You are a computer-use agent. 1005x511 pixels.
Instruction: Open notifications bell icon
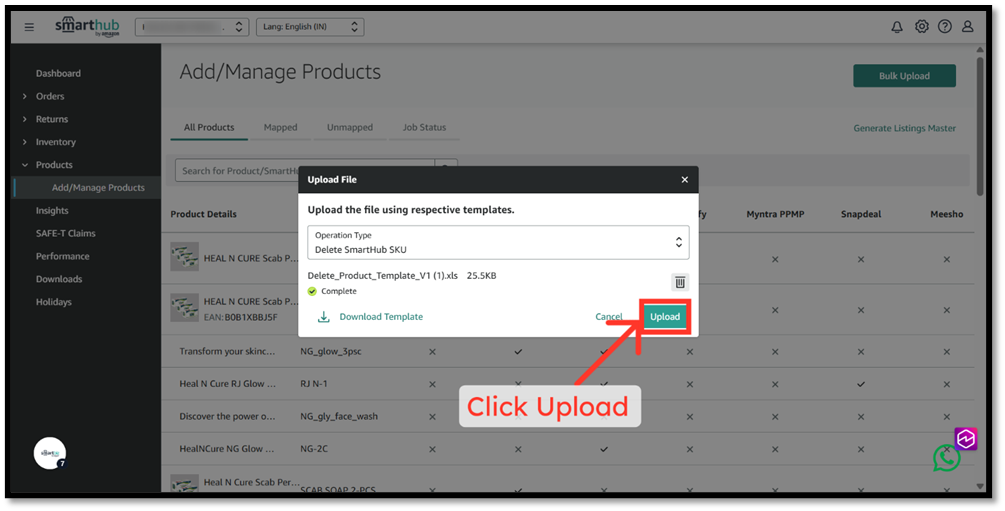[x=897, y=27]
